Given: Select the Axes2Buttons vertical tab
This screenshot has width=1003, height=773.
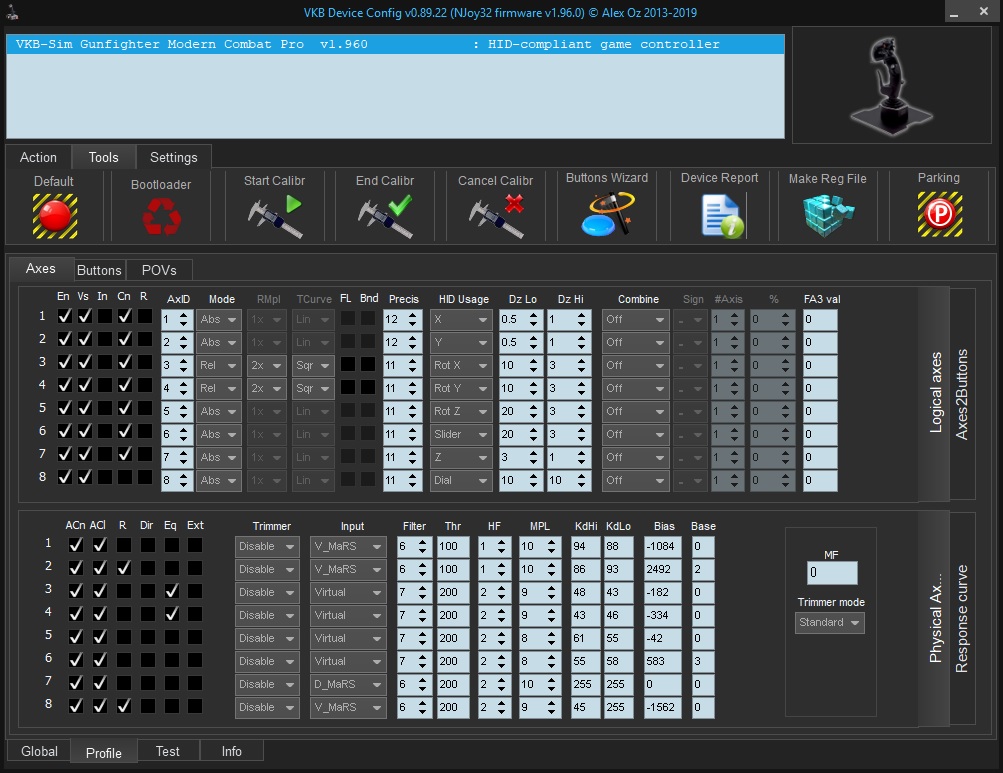Looking at the screenshot, I should pyautogui.click(x=961, y=394).
